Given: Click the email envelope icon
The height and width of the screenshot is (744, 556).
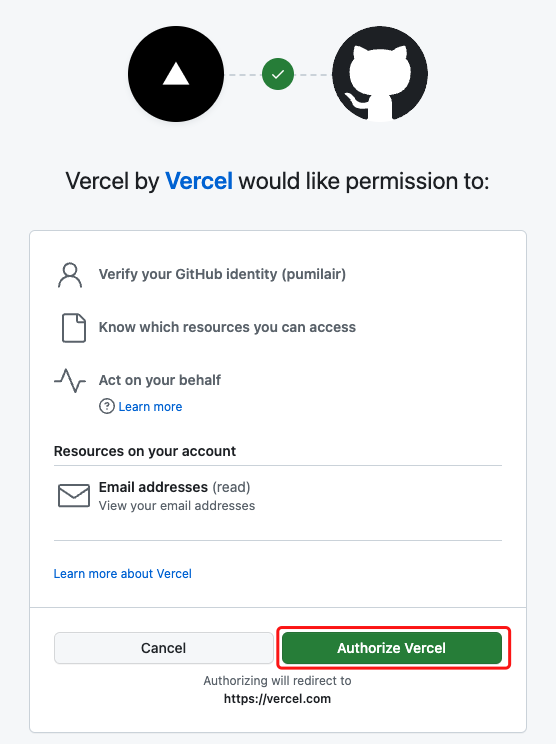Looking at the screenshot, I should [74, 496].
